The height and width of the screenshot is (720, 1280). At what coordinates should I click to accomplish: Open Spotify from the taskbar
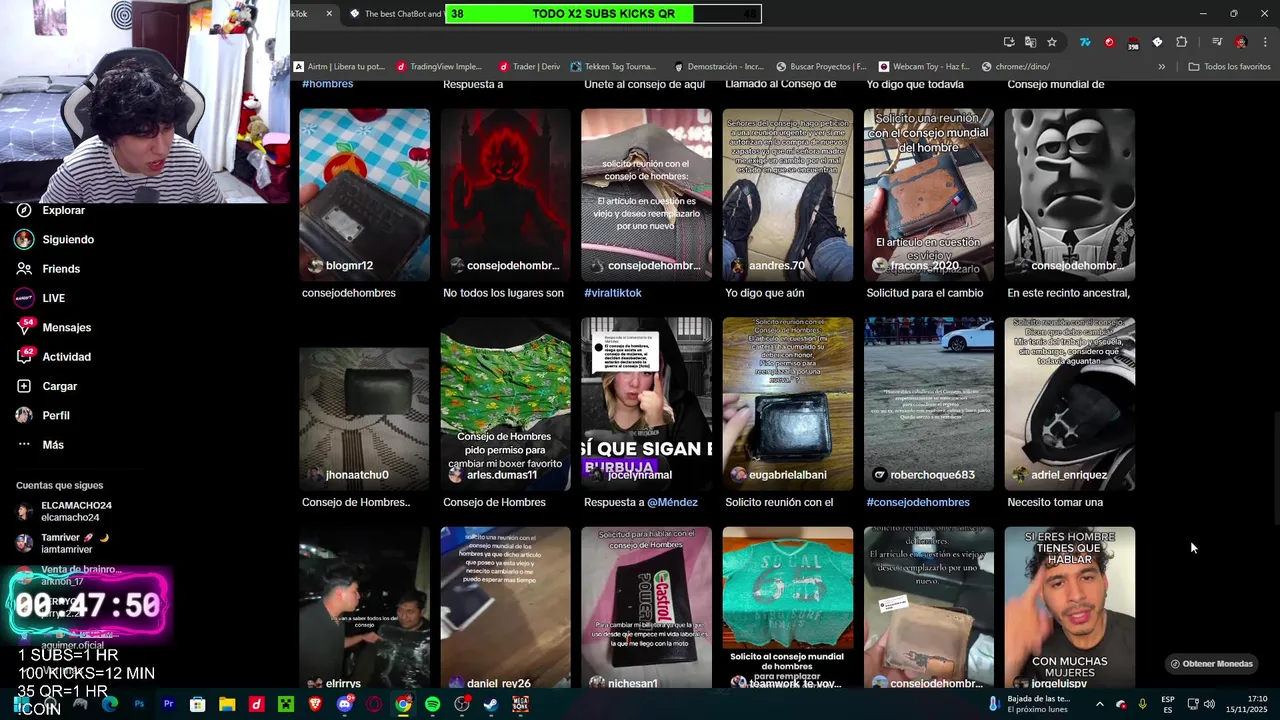tap(432, 704)
